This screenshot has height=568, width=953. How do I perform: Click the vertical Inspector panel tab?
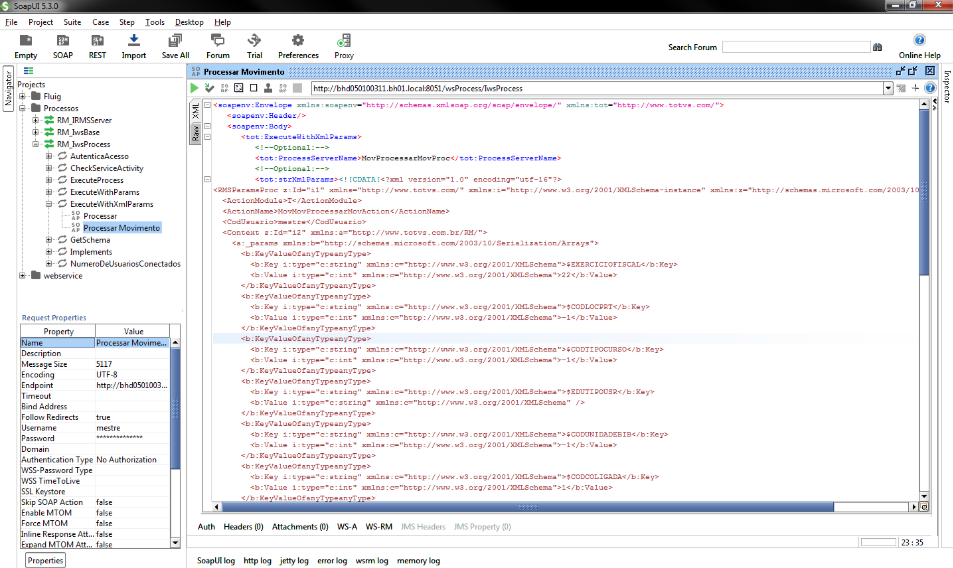click(947, 86)
